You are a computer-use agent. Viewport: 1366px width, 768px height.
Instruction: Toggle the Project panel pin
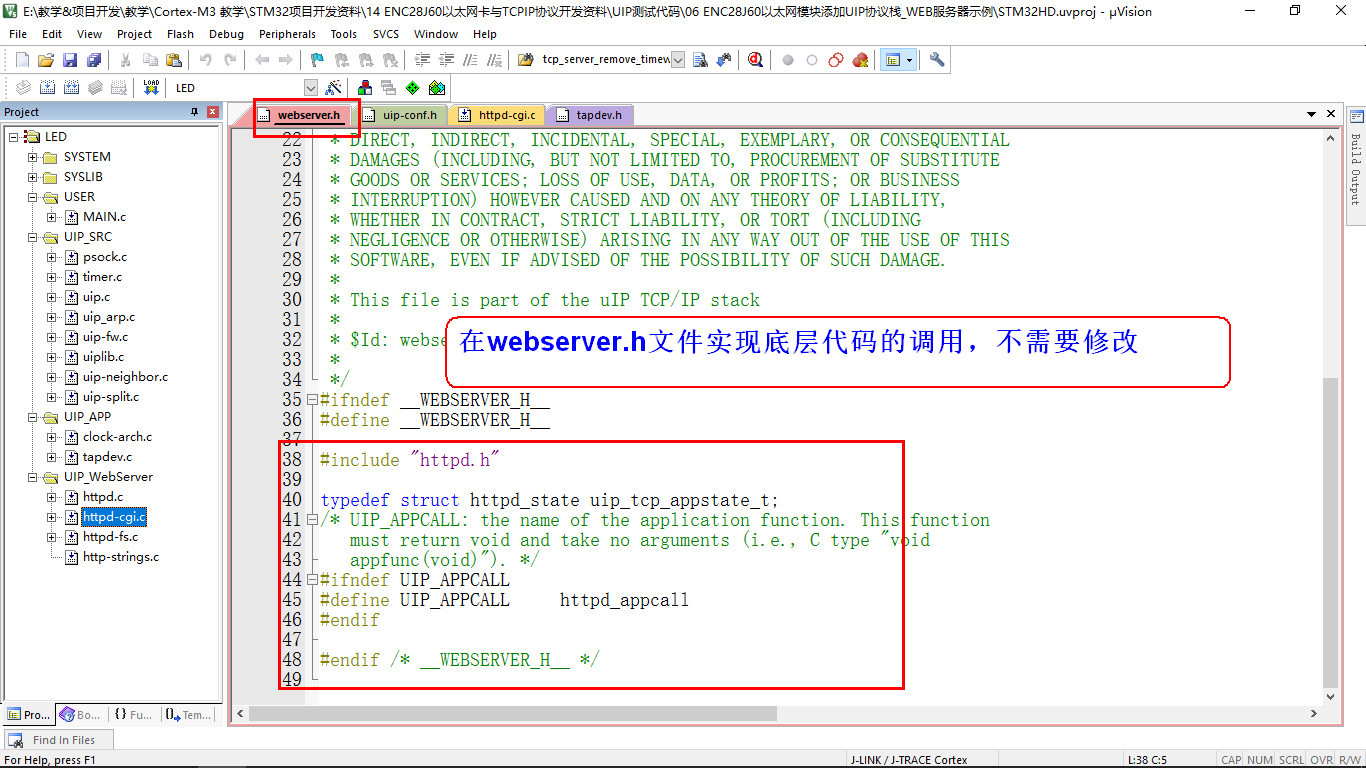coord(195,112)
